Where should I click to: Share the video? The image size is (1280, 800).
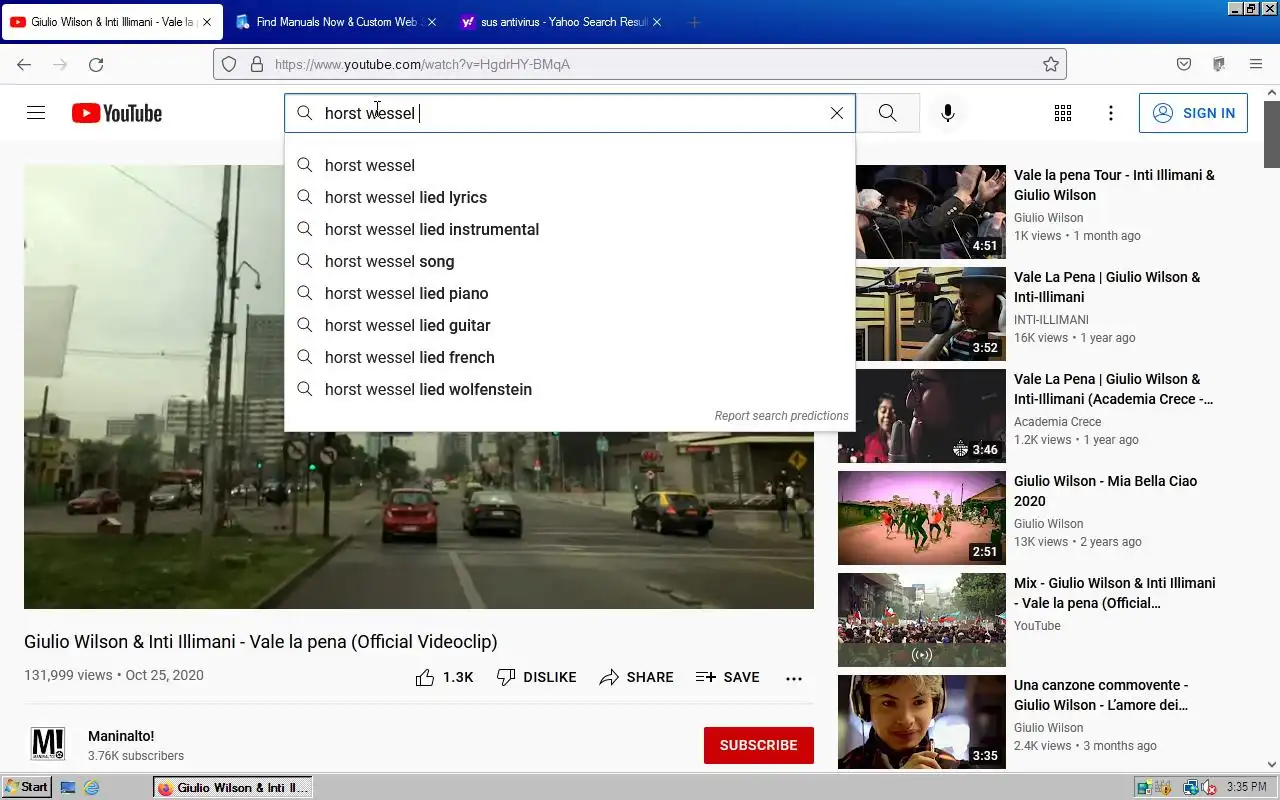636,677
